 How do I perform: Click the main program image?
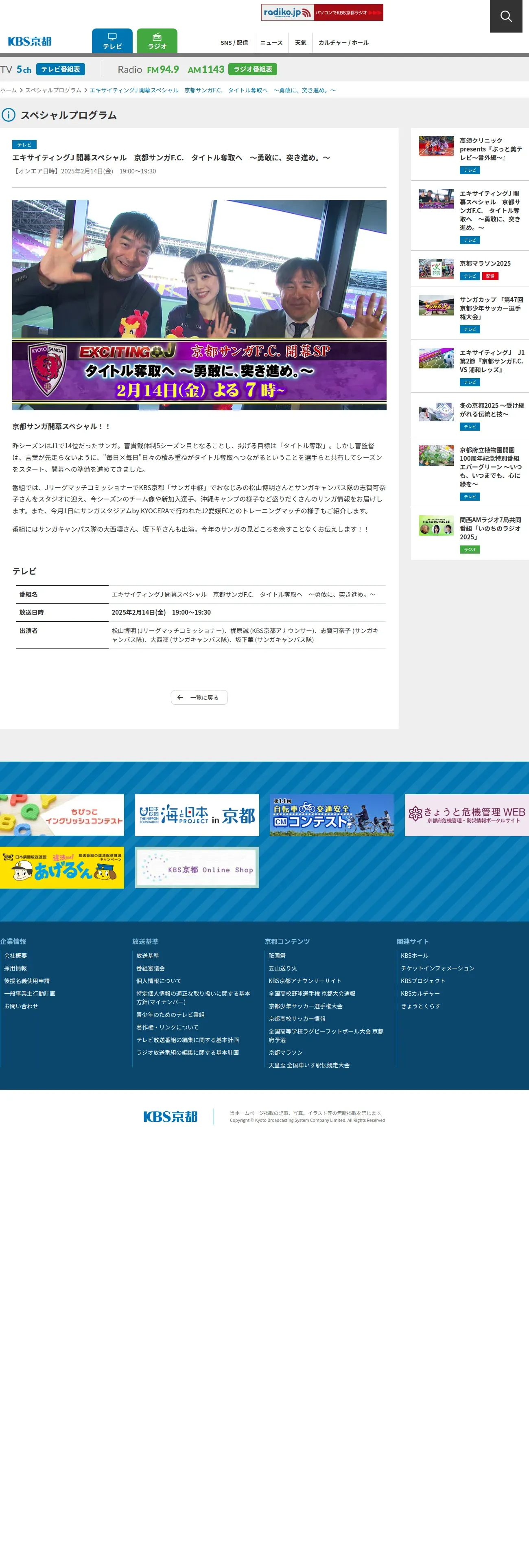tap(199, 305)
